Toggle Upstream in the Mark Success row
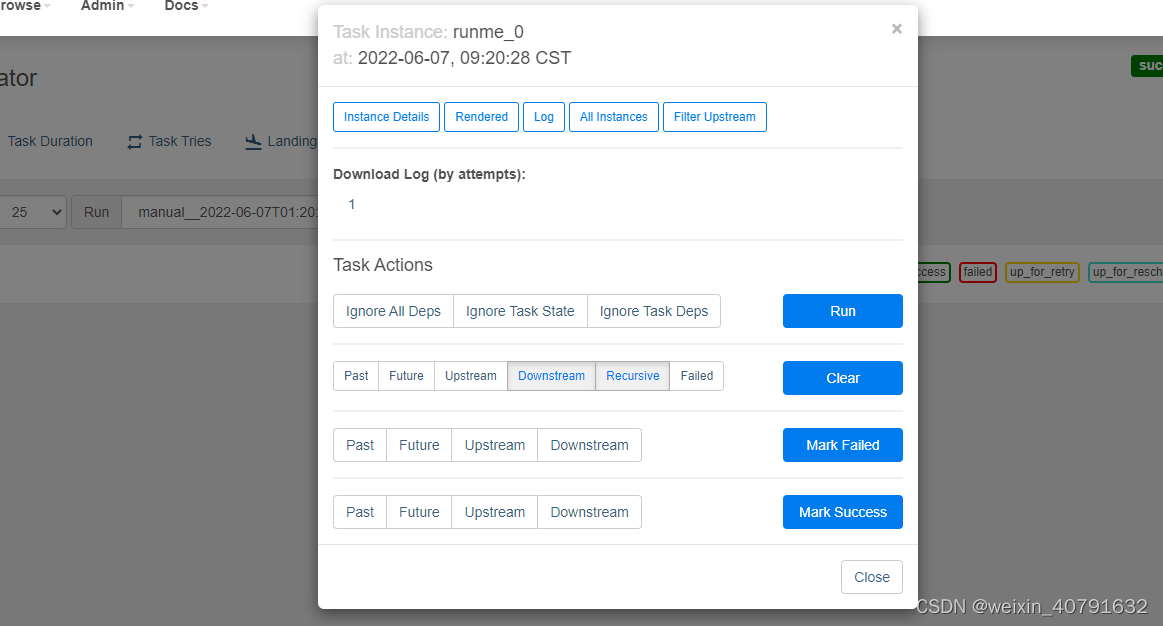The image size is (1163, 626). [x=495, y=512]
